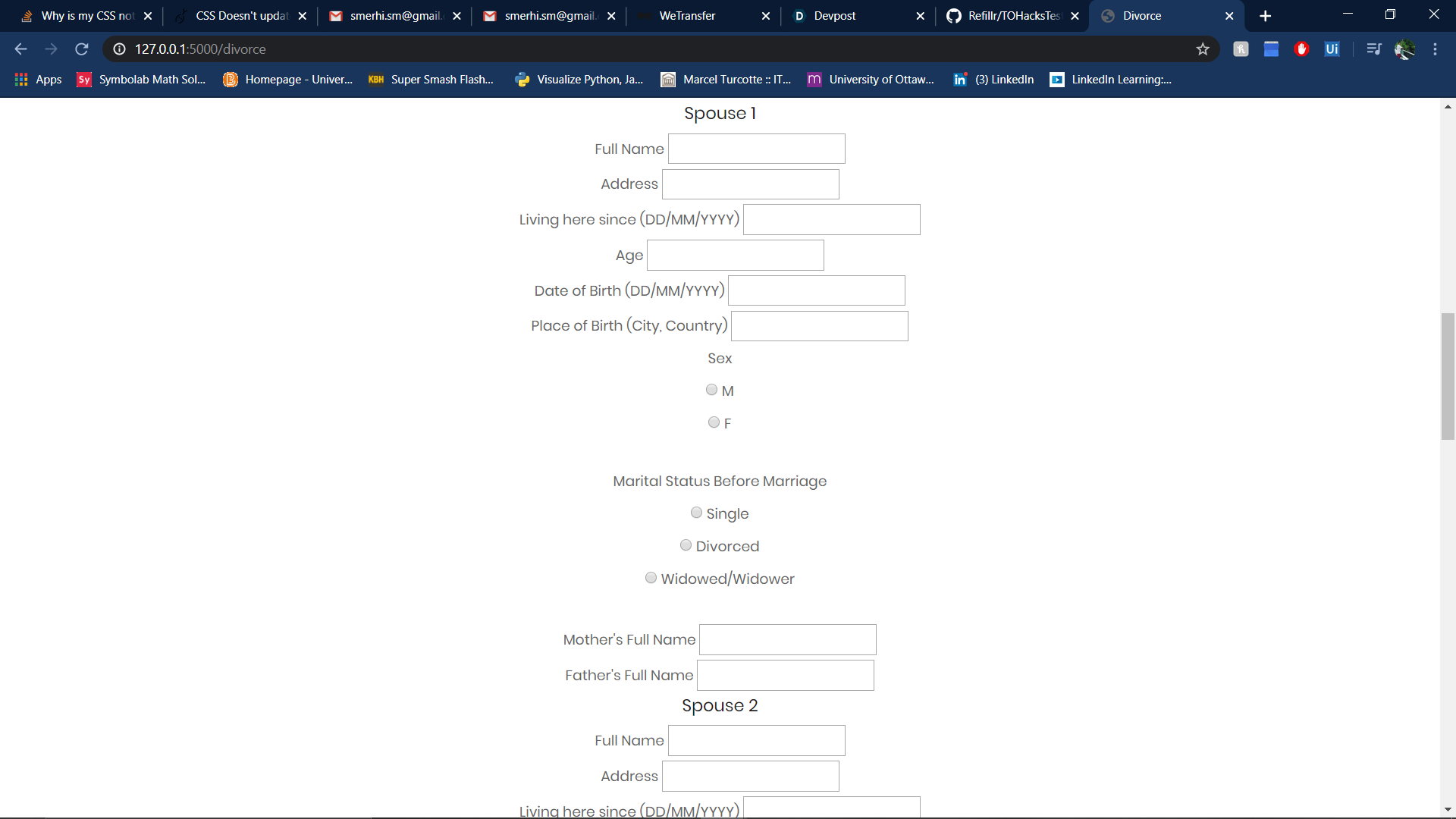Select the M sex radio button

(x=711, y=390)
